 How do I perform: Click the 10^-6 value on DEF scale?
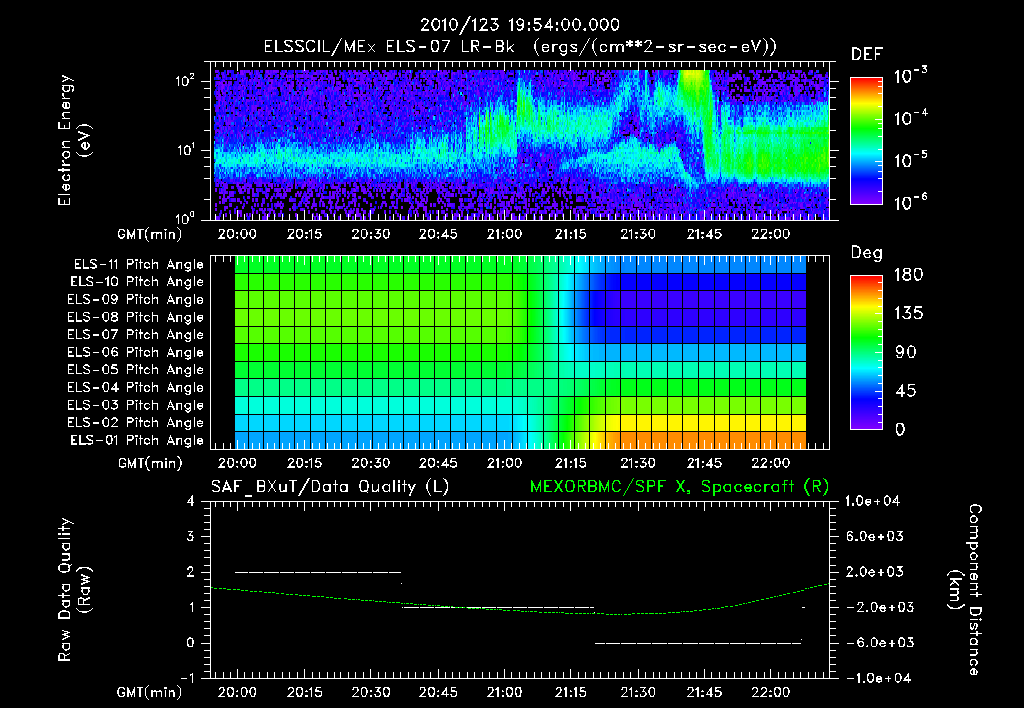click(910, 202)
